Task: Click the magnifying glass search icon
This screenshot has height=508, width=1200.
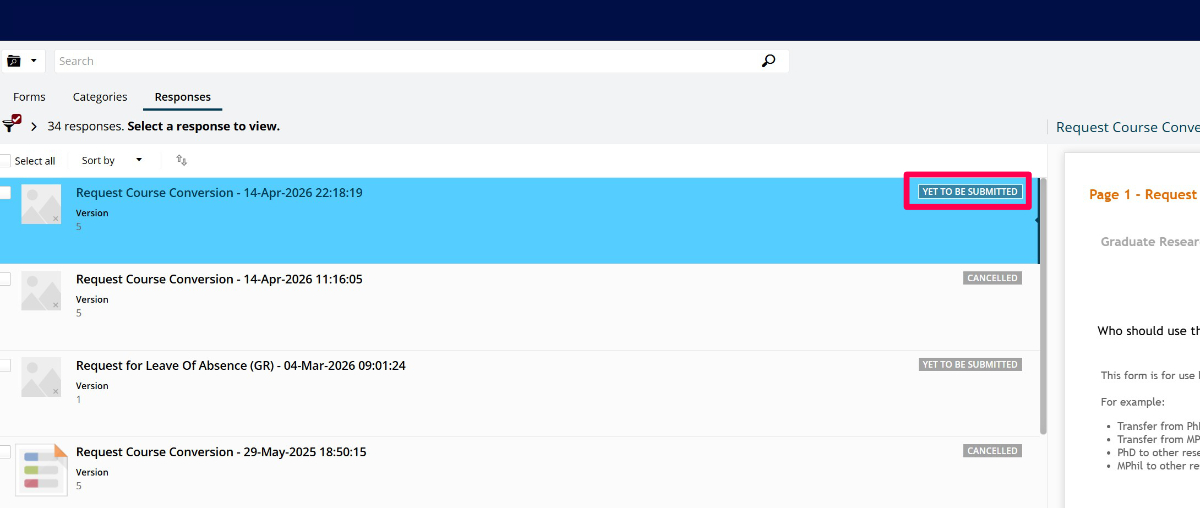Action: pos(768,61)
